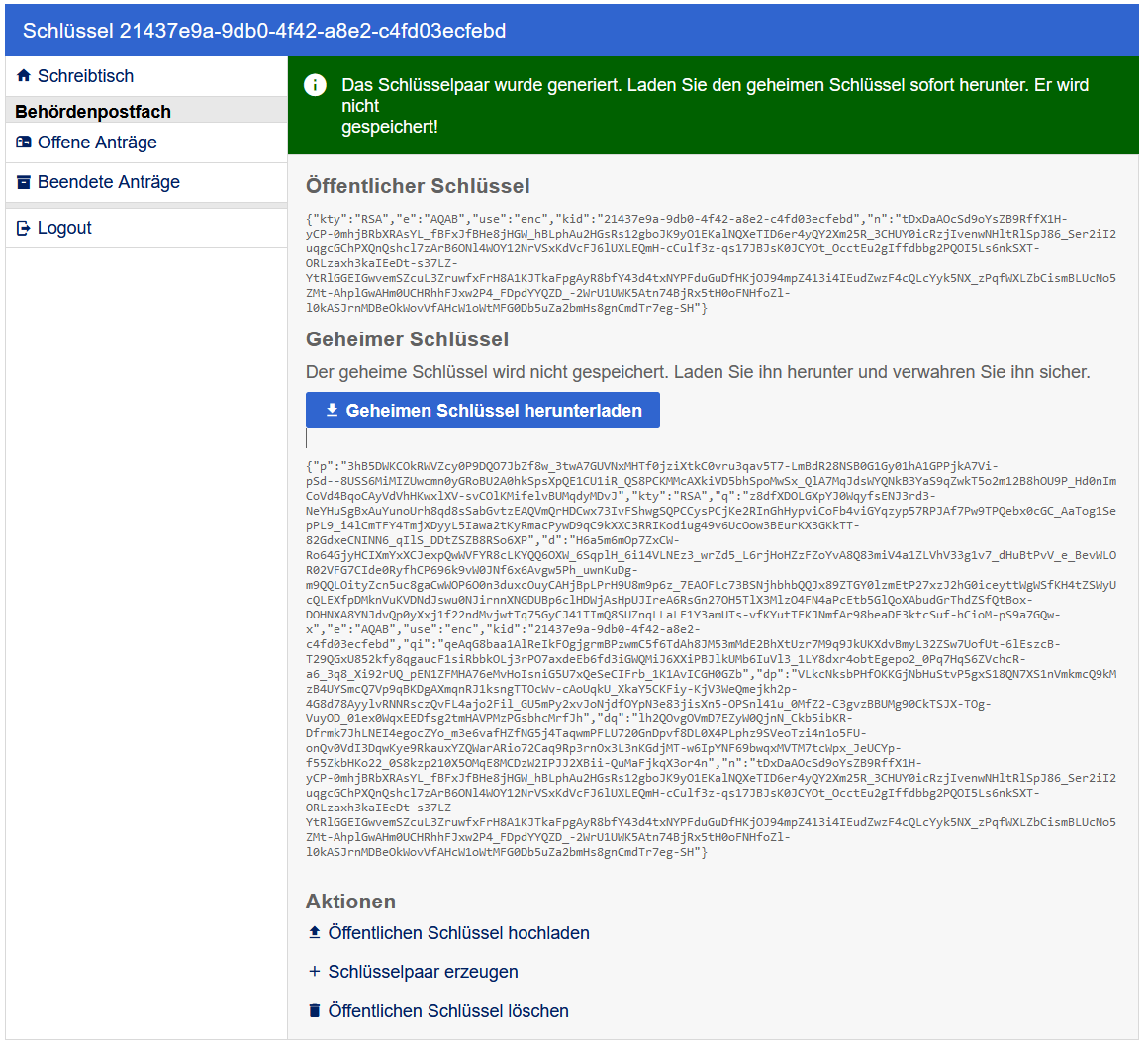The height and width of the screenshot is (1046, 1148).
Task: Click the download arrow icon on the blue button
Action: (x=333, y=411)
